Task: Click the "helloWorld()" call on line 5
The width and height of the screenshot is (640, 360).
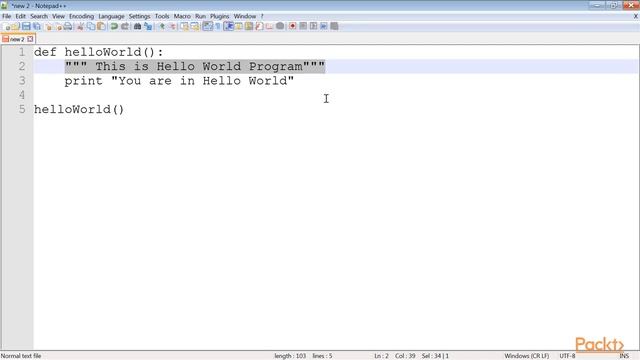Action: point(79,109)
